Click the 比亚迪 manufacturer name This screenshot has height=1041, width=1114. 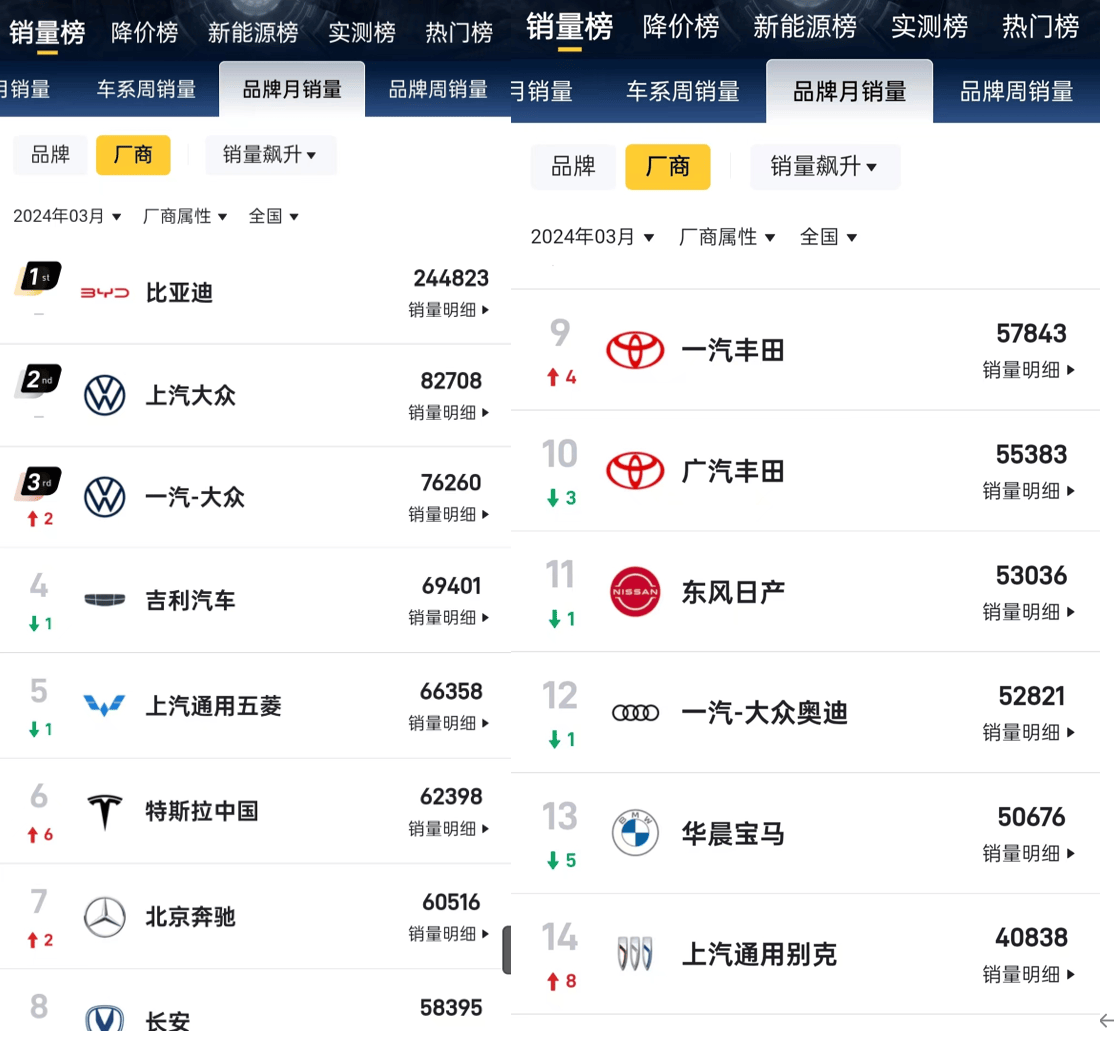(179, 293)
